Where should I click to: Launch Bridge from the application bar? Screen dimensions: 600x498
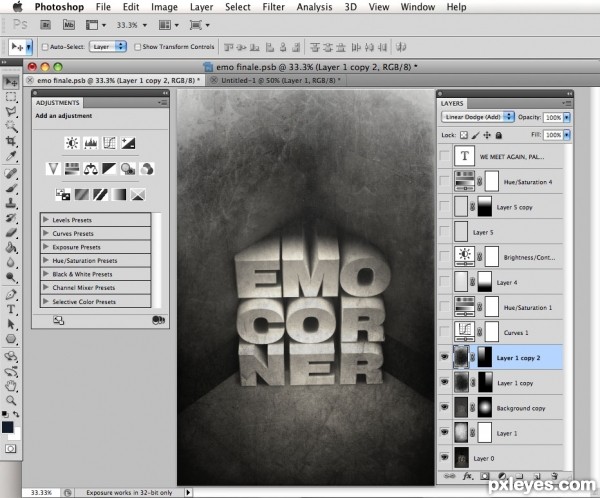tap(46, 25)
